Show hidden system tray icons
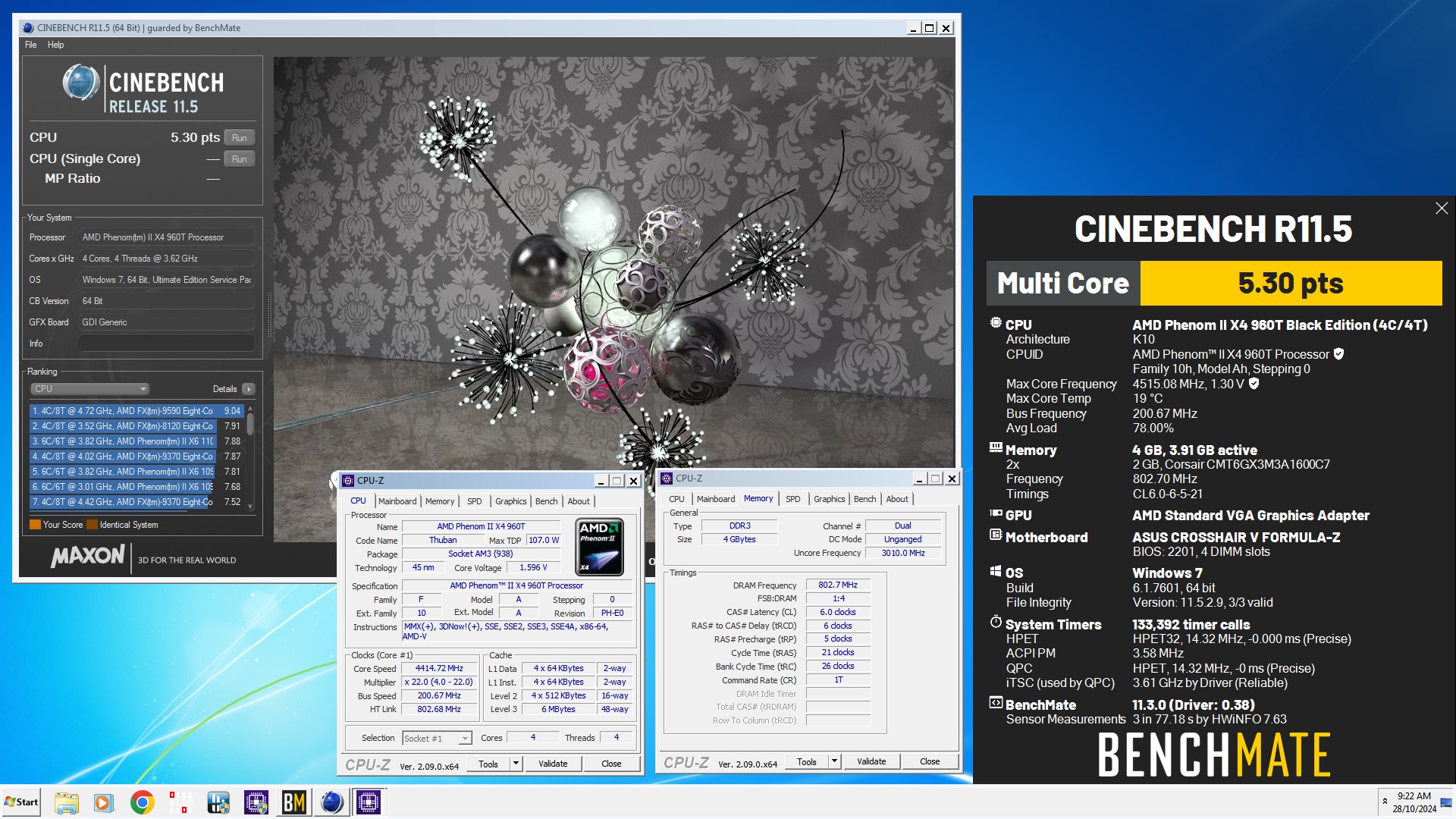The image size is (1456, 819). coord(1385,802)
